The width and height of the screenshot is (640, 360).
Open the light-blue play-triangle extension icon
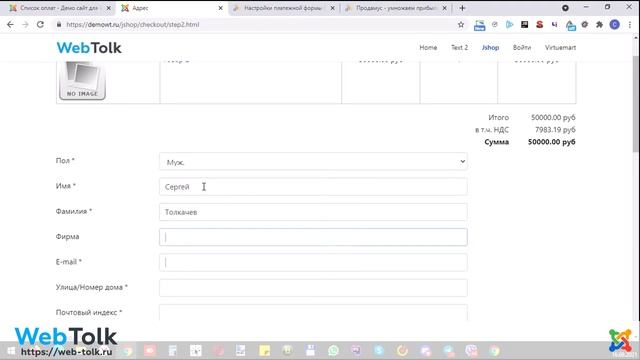pos(509,24)
